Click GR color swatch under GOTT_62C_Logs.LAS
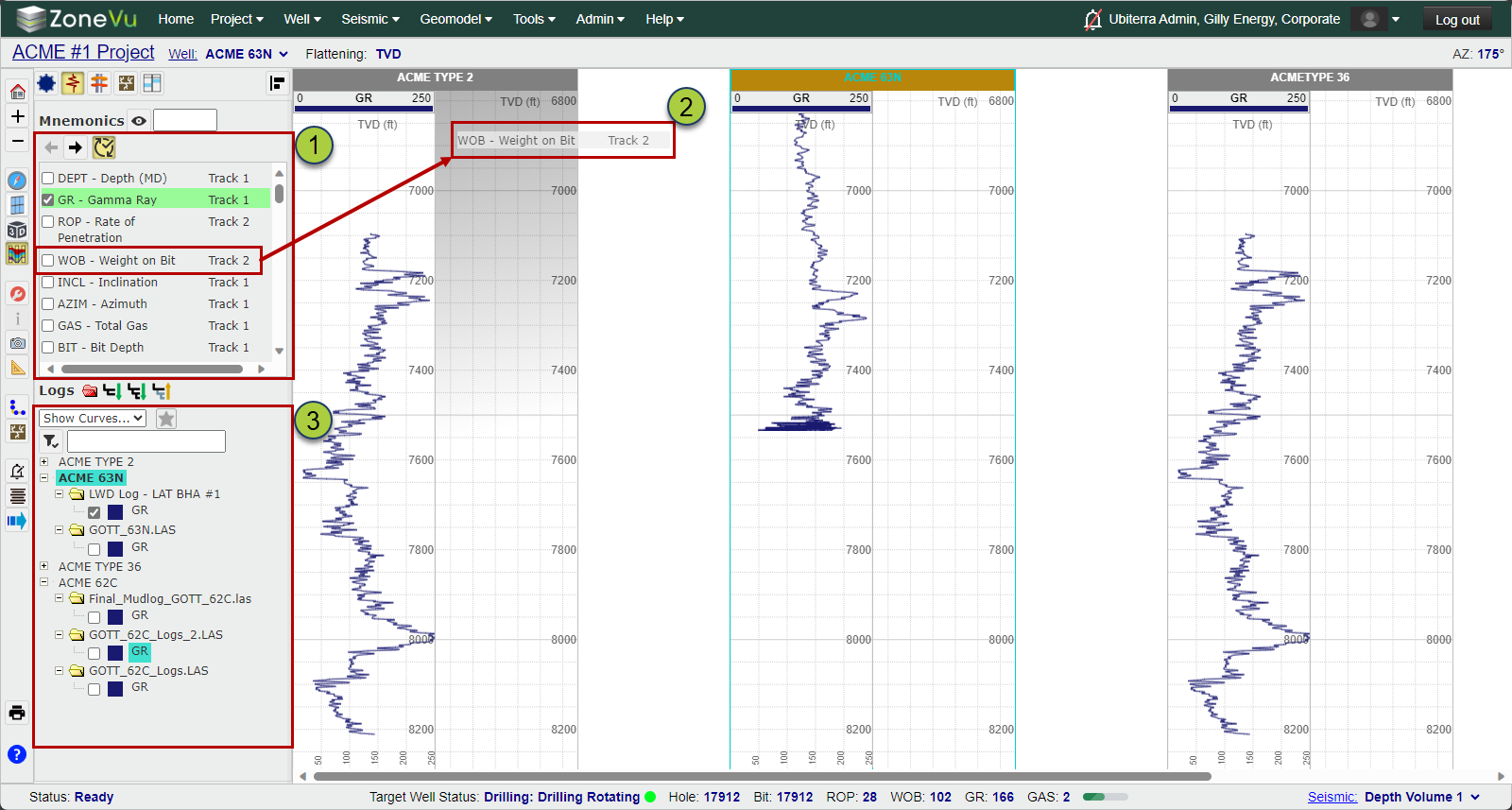Viewport: 1512px width, 810px height. pos(115,689)
